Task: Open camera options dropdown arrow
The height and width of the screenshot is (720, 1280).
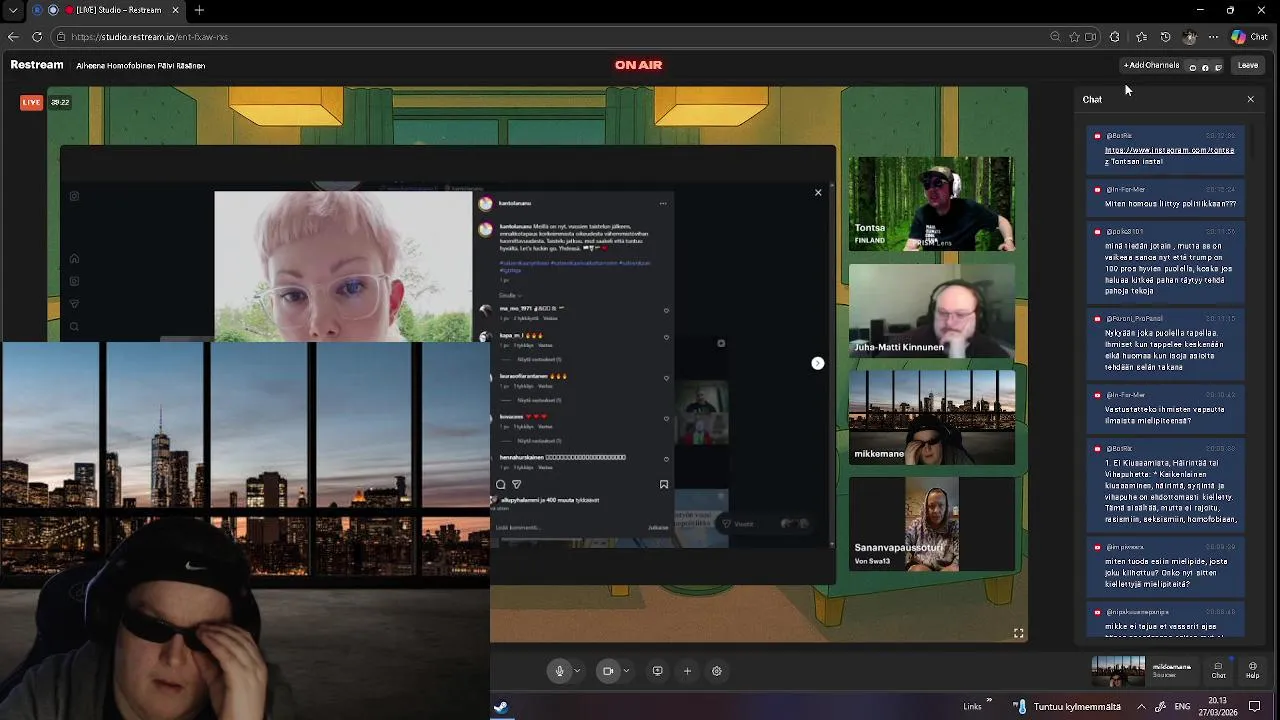Action: [626, 671]
